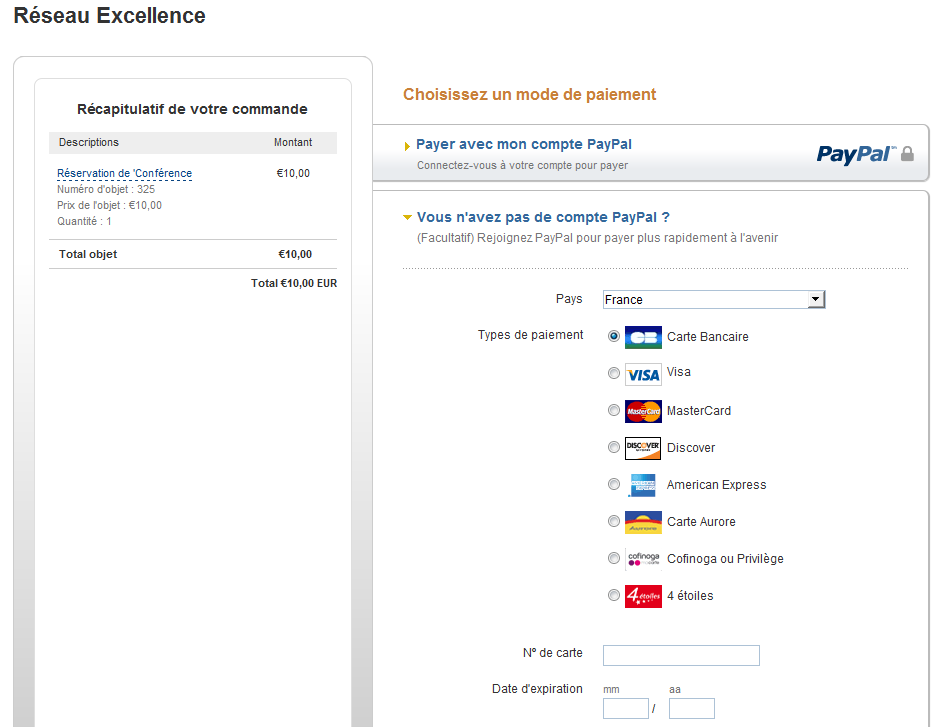Click the Carte Aurore logo
The width and height of the screenshot is (942, 727).
(643, 522)
